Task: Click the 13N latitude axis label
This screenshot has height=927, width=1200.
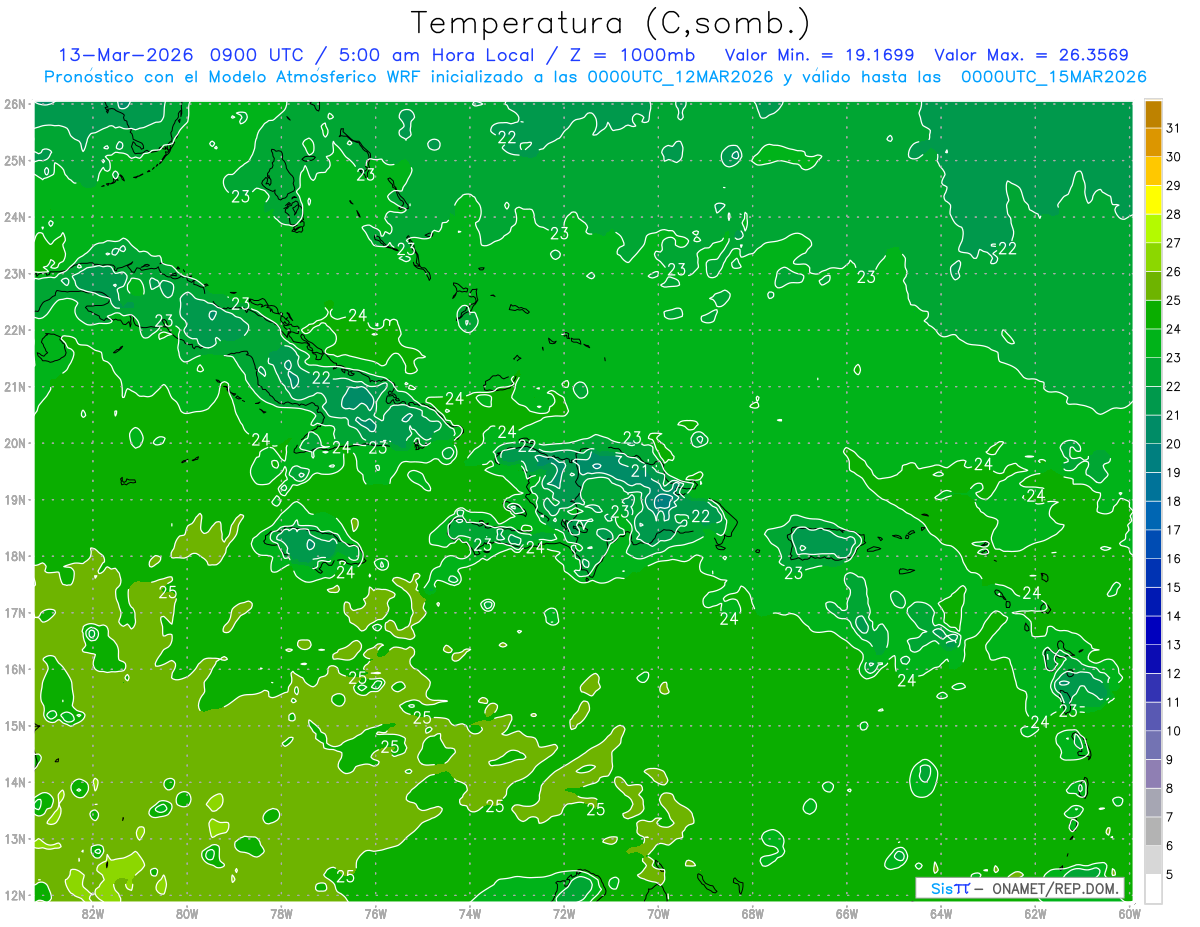Action: [14, 839]
